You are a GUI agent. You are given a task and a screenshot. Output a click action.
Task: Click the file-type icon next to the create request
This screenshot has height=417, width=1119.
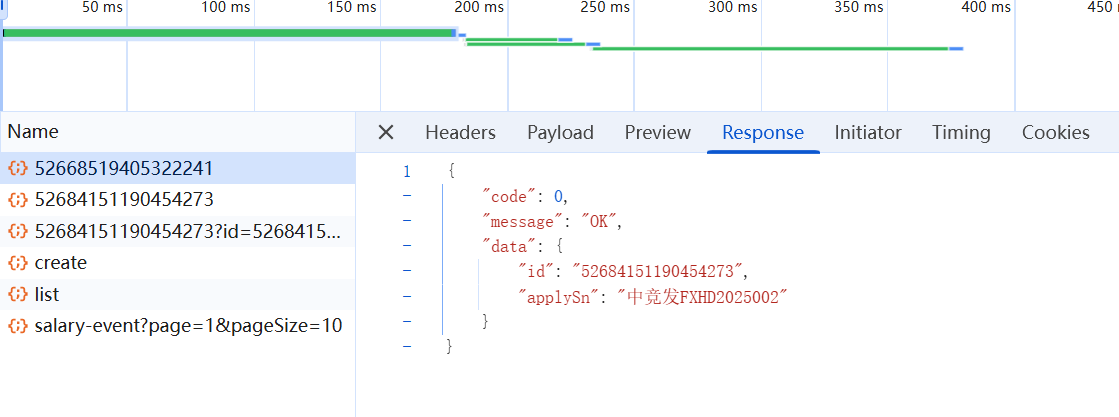18,263
